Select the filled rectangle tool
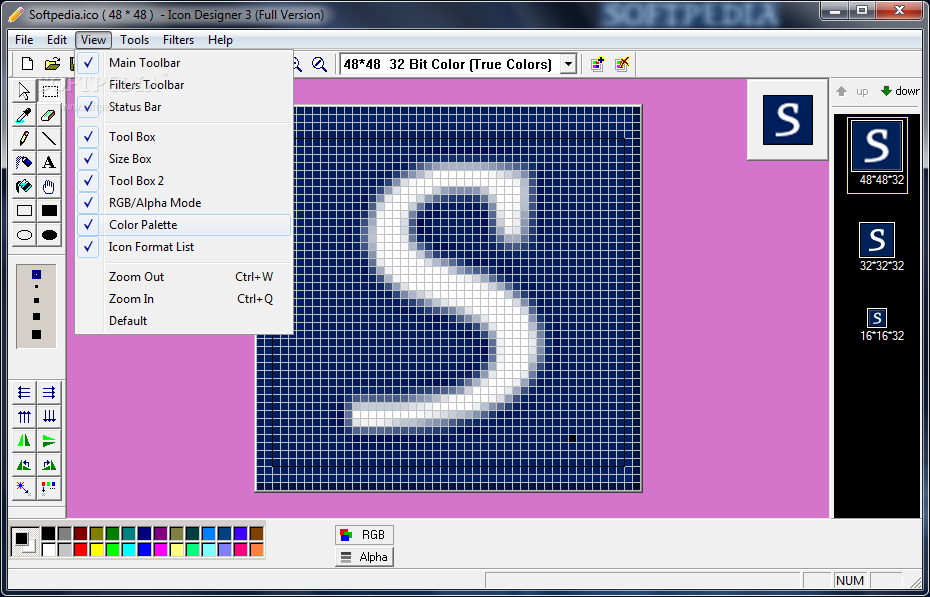930x597 pixels. pos(49,210)
